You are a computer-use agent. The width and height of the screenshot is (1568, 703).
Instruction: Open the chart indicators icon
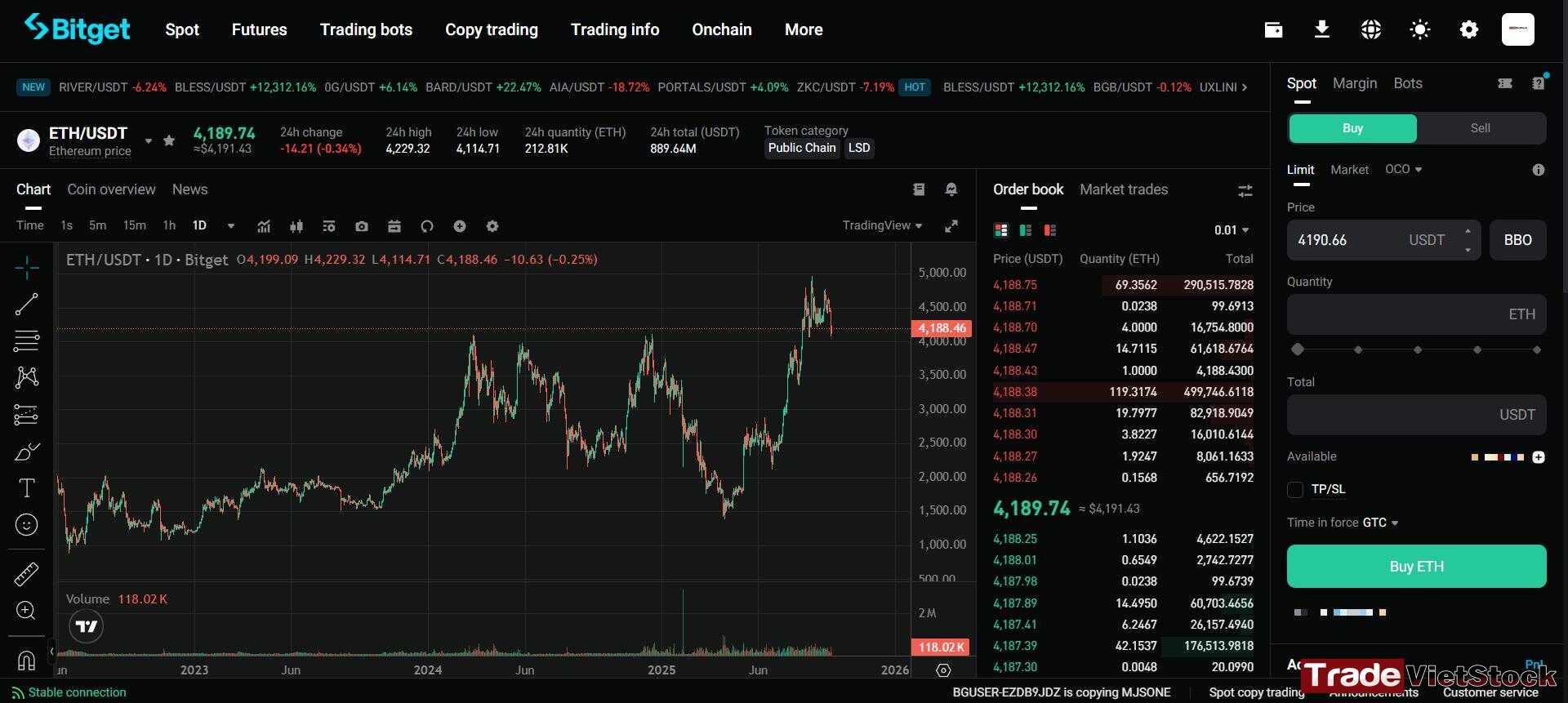tap(264, 226)
